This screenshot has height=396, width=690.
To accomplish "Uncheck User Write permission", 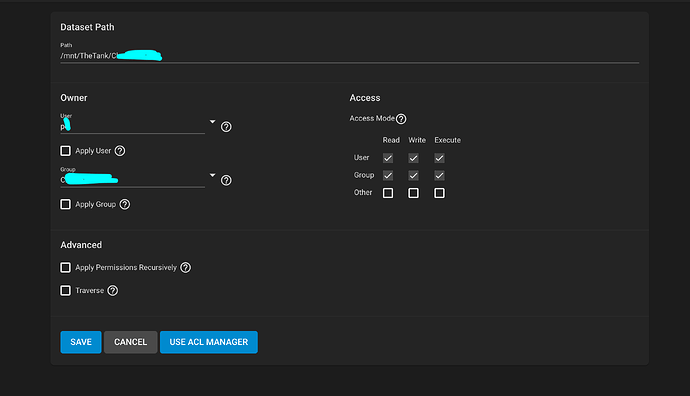I will (413, 158).
